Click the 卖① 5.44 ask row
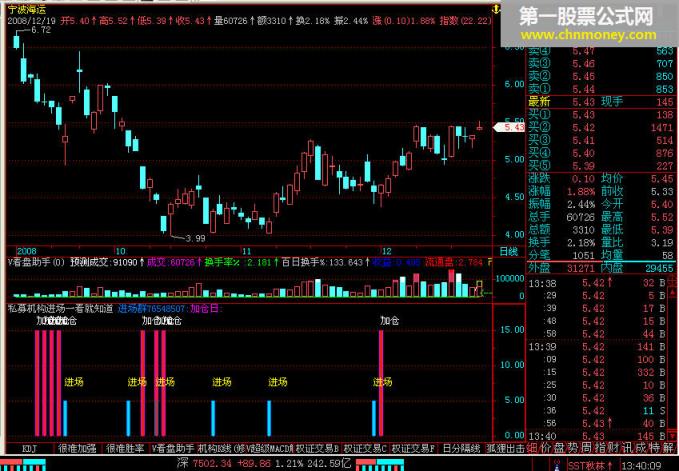Image resolution: width=679 pixels, height=471 pixels. pos(601,89)
